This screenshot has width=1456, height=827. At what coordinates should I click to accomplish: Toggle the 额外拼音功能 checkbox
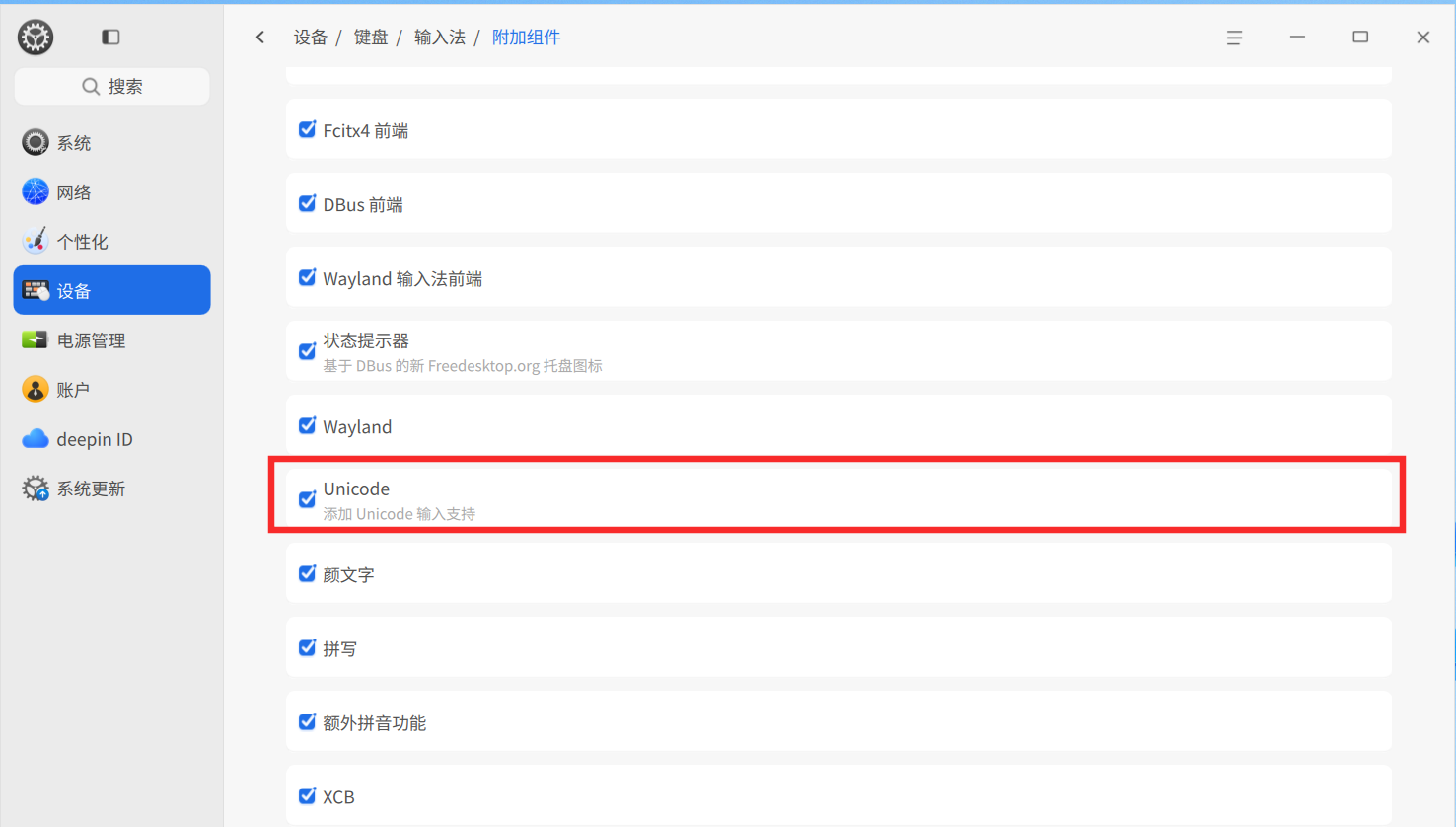point(307,721)
